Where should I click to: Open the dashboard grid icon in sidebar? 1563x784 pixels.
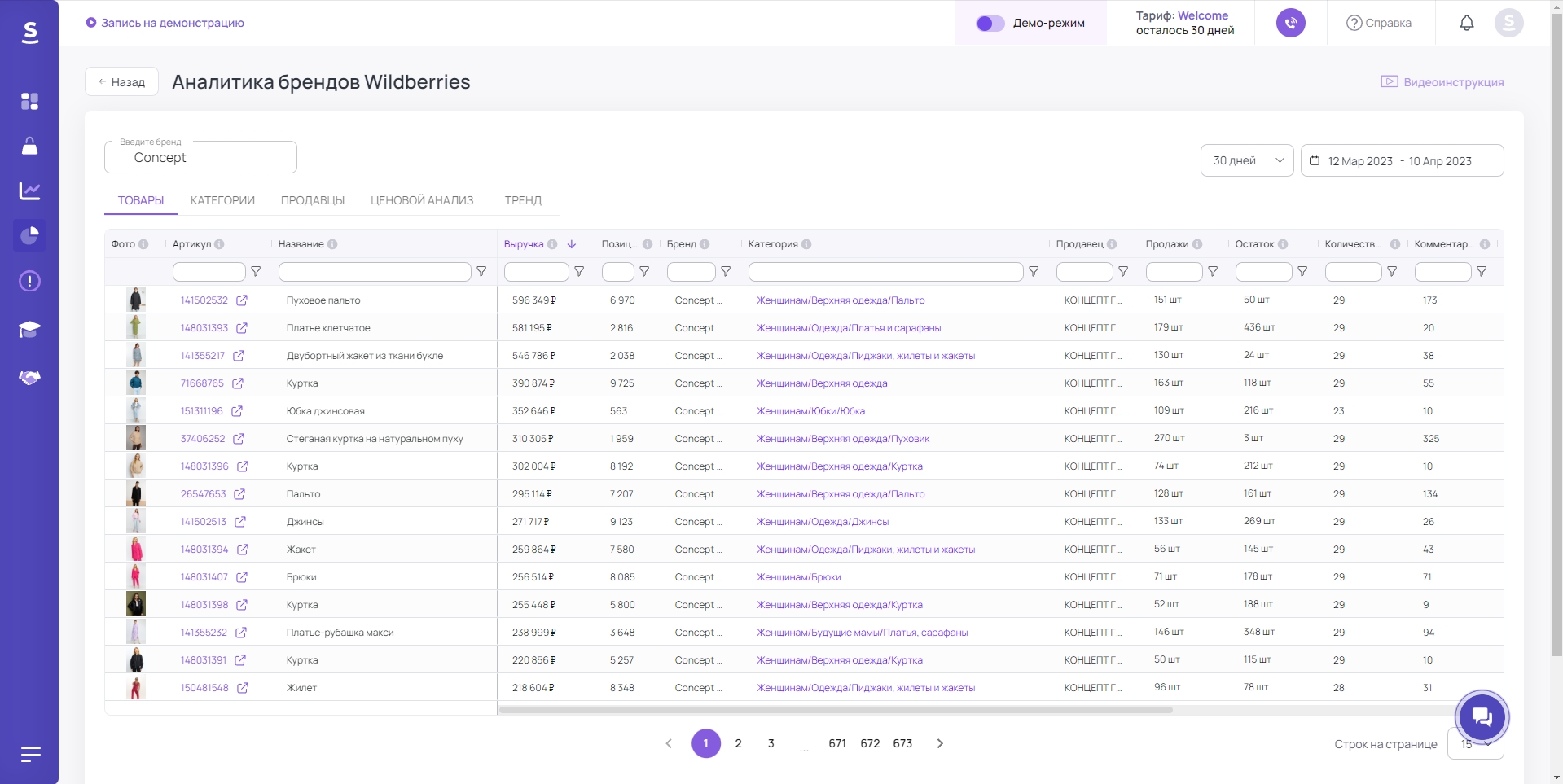tap(29, 101)
